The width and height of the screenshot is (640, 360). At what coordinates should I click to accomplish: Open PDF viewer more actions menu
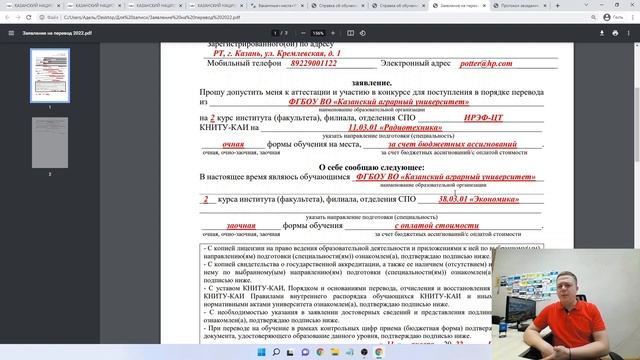pyautogui.click(x=629, y=33)
